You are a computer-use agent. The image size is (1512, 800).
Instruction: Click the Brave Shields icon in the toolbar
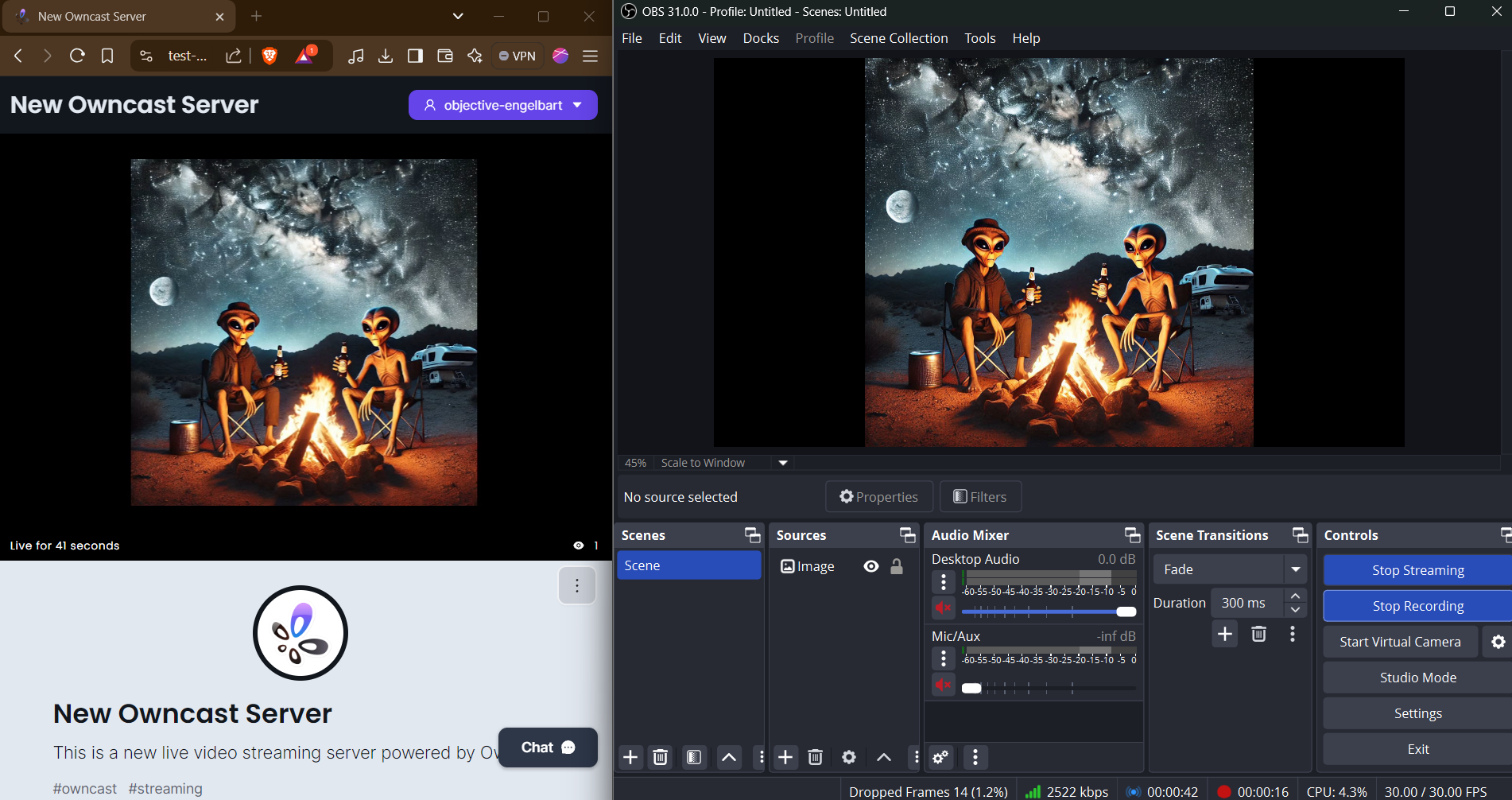pos(269,56)
